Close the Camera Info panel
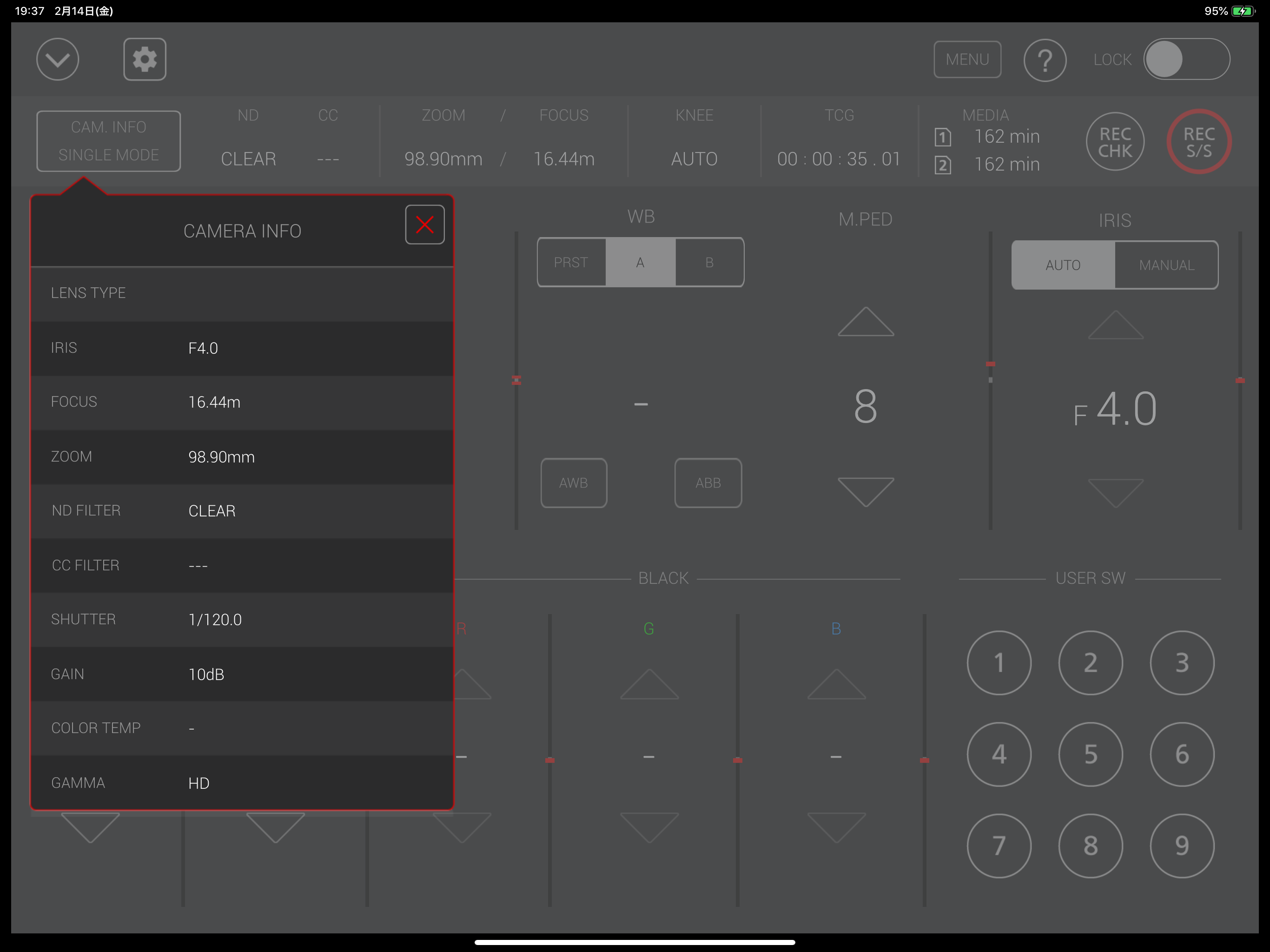The height and width of the screenshot is (952, 1270). tap(424, 225)
